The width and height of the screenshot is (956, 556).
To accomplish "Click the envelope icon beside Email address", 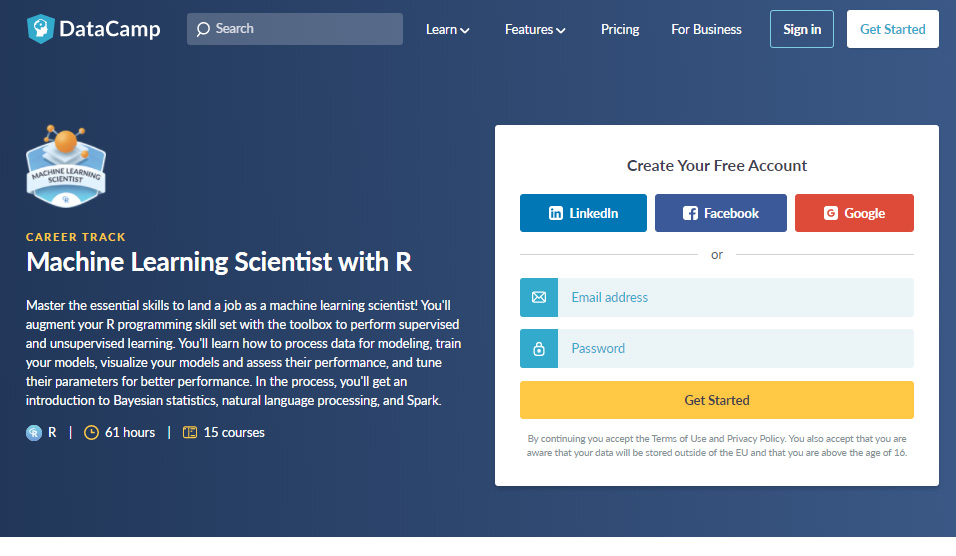I will 539,298.
